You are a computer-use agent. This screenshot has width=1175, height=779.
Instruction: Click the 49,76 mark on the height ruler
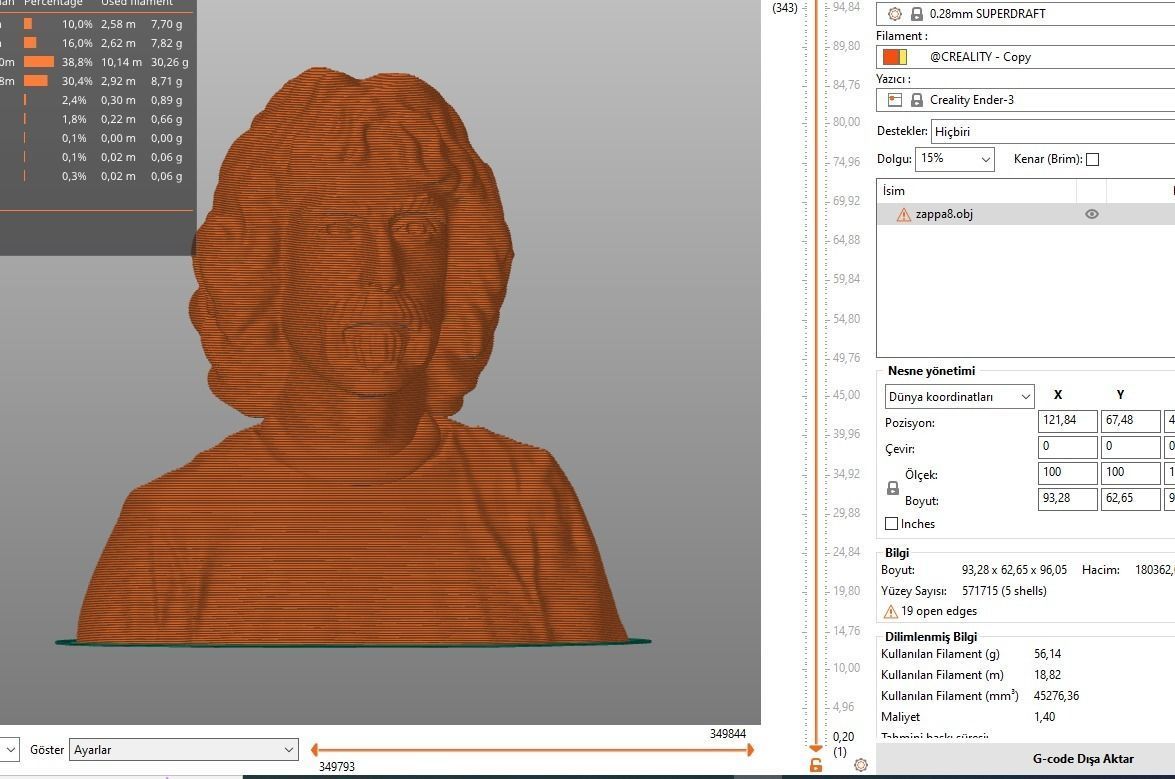point(847,358)
